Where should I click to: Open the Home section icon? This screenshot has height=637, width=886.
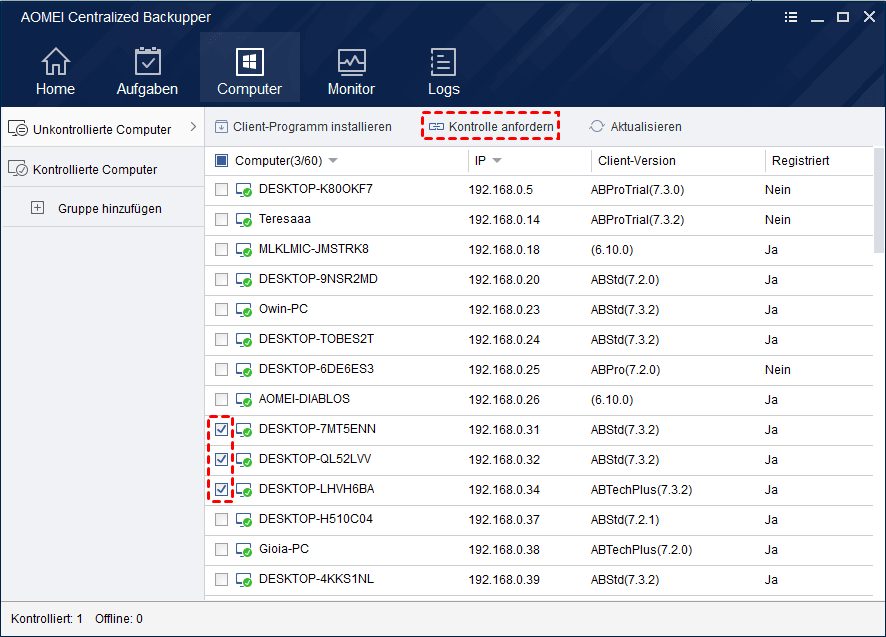coord(55,62)
